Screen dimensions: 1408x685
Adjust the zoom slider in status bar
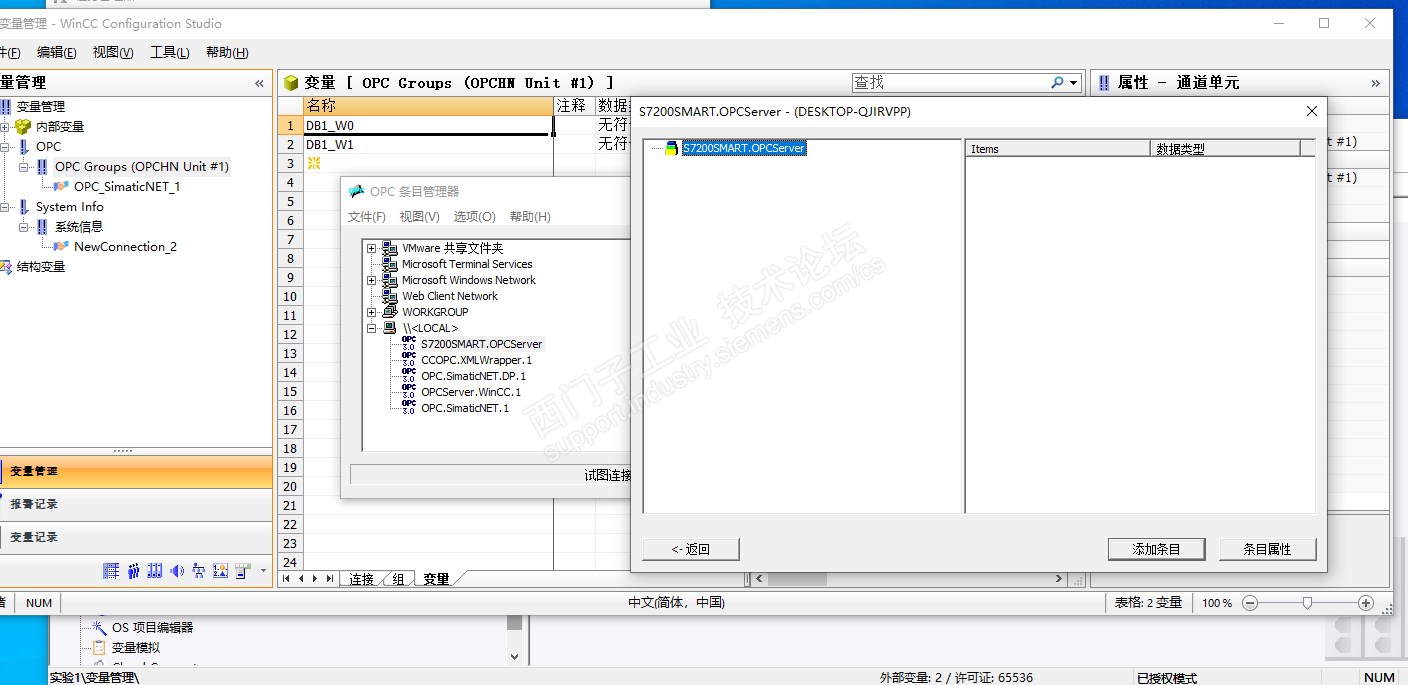[x=1307, y=603]
